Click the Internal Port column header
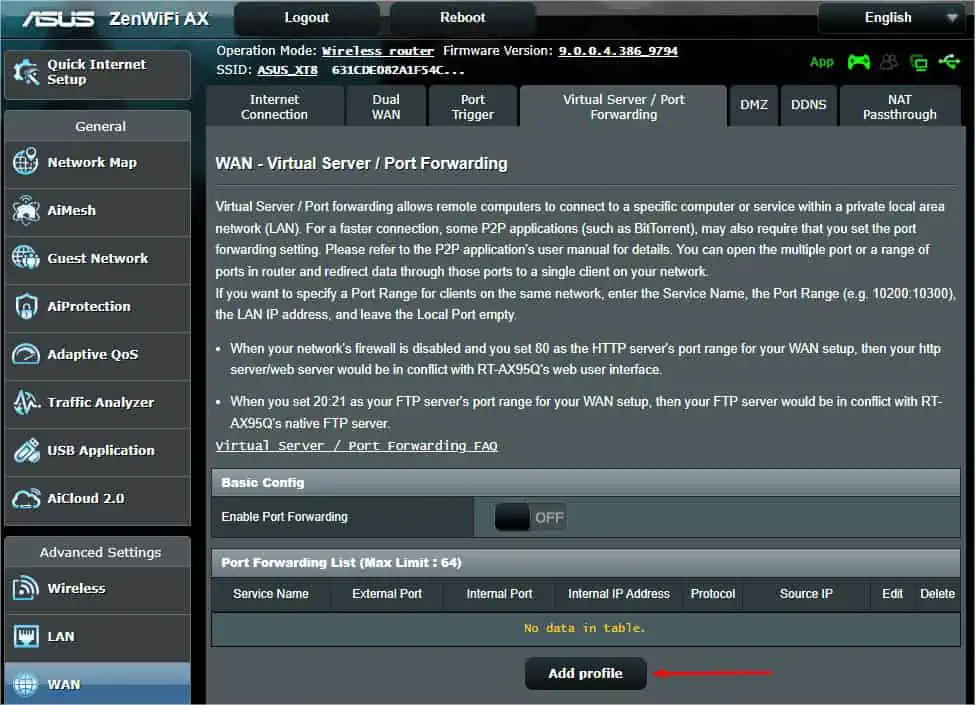975x705 pixels. click(499, 594)
